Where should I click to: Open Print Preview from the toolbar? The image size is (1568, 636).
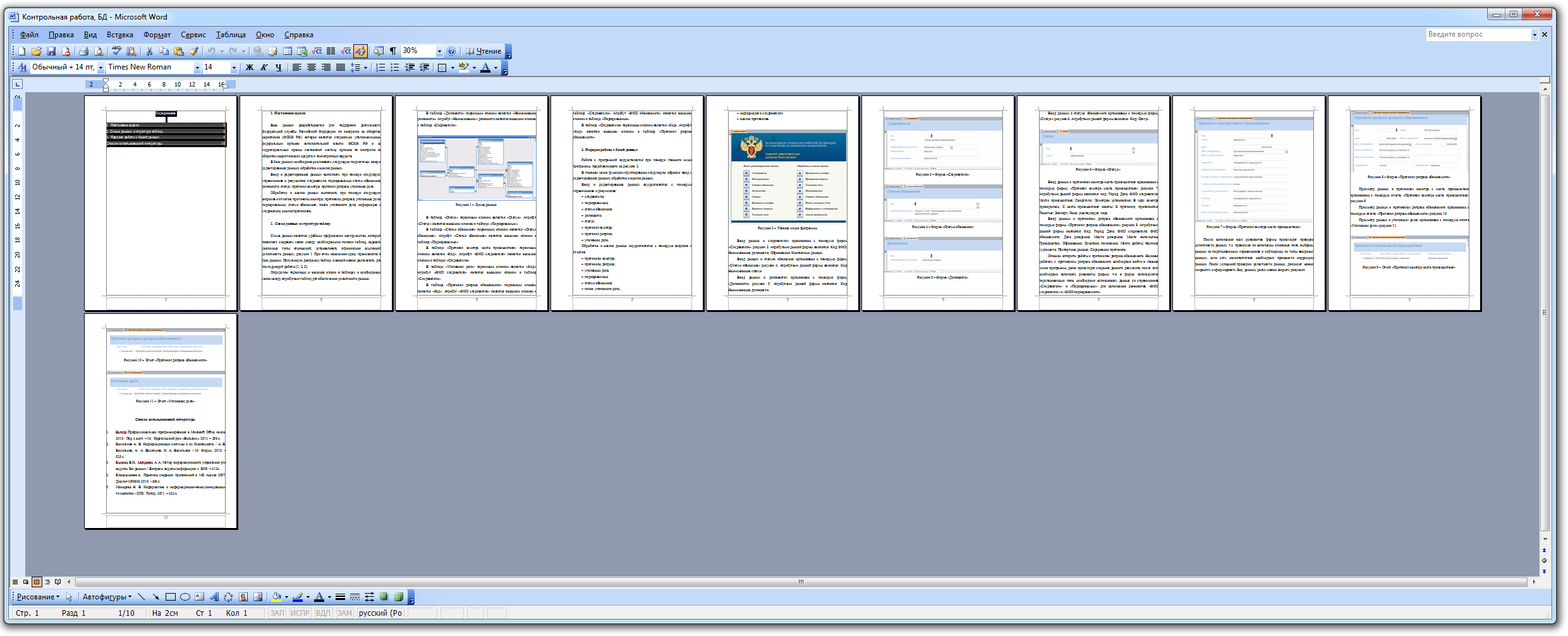[x=98, y=51]
